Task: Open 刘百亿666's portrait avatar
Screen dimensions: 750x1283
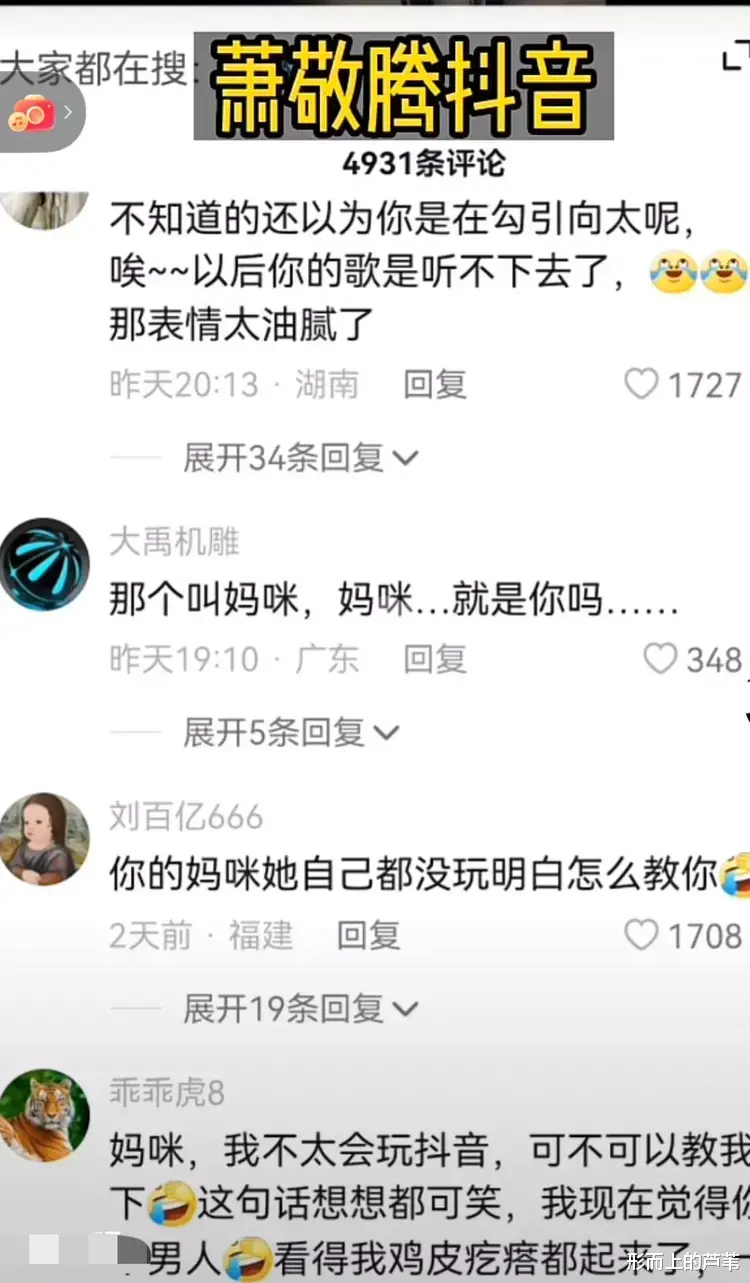Action: coord(44,839)
